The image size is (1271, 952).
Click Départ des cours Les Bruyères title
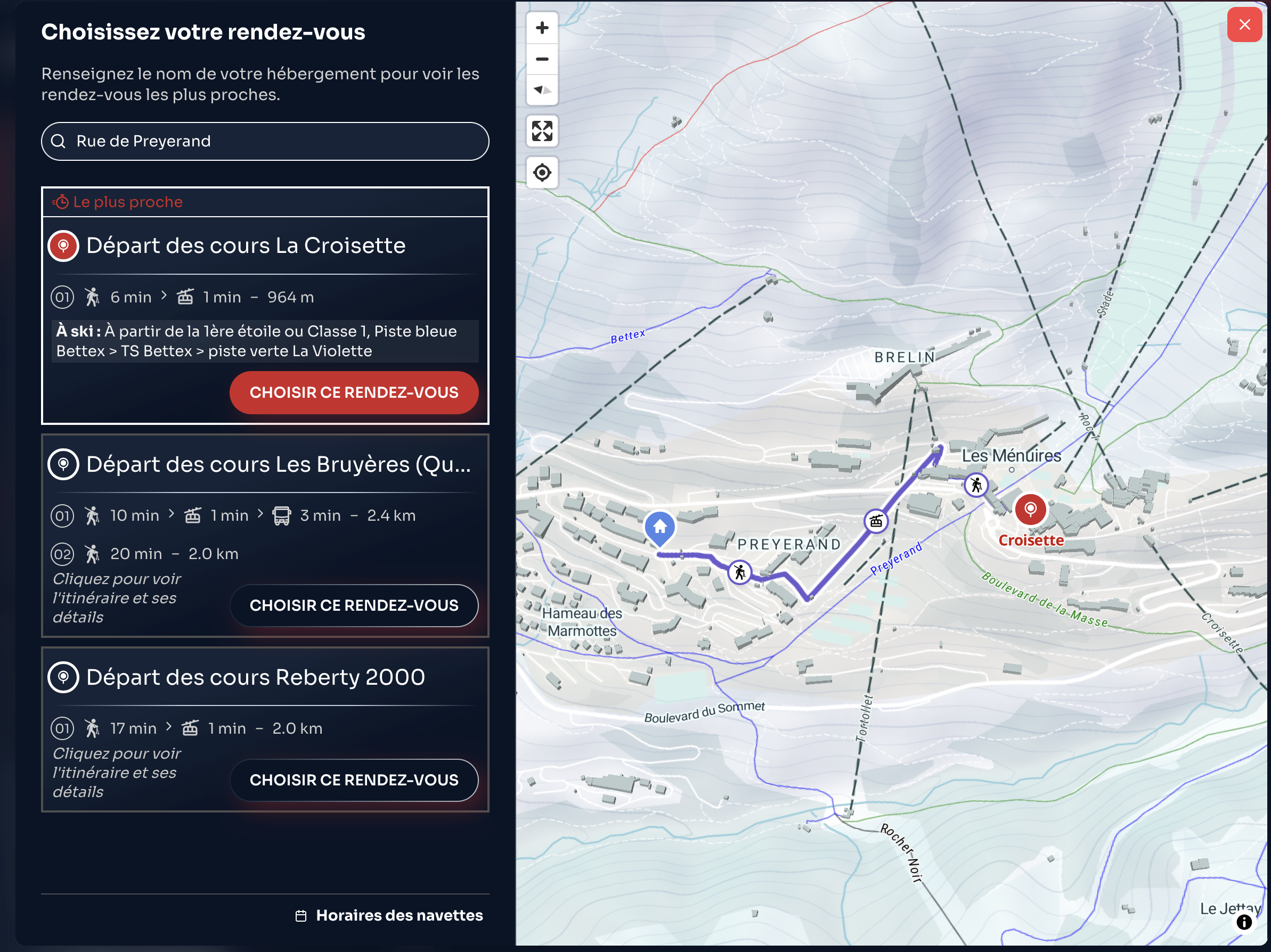coord(279,464)
